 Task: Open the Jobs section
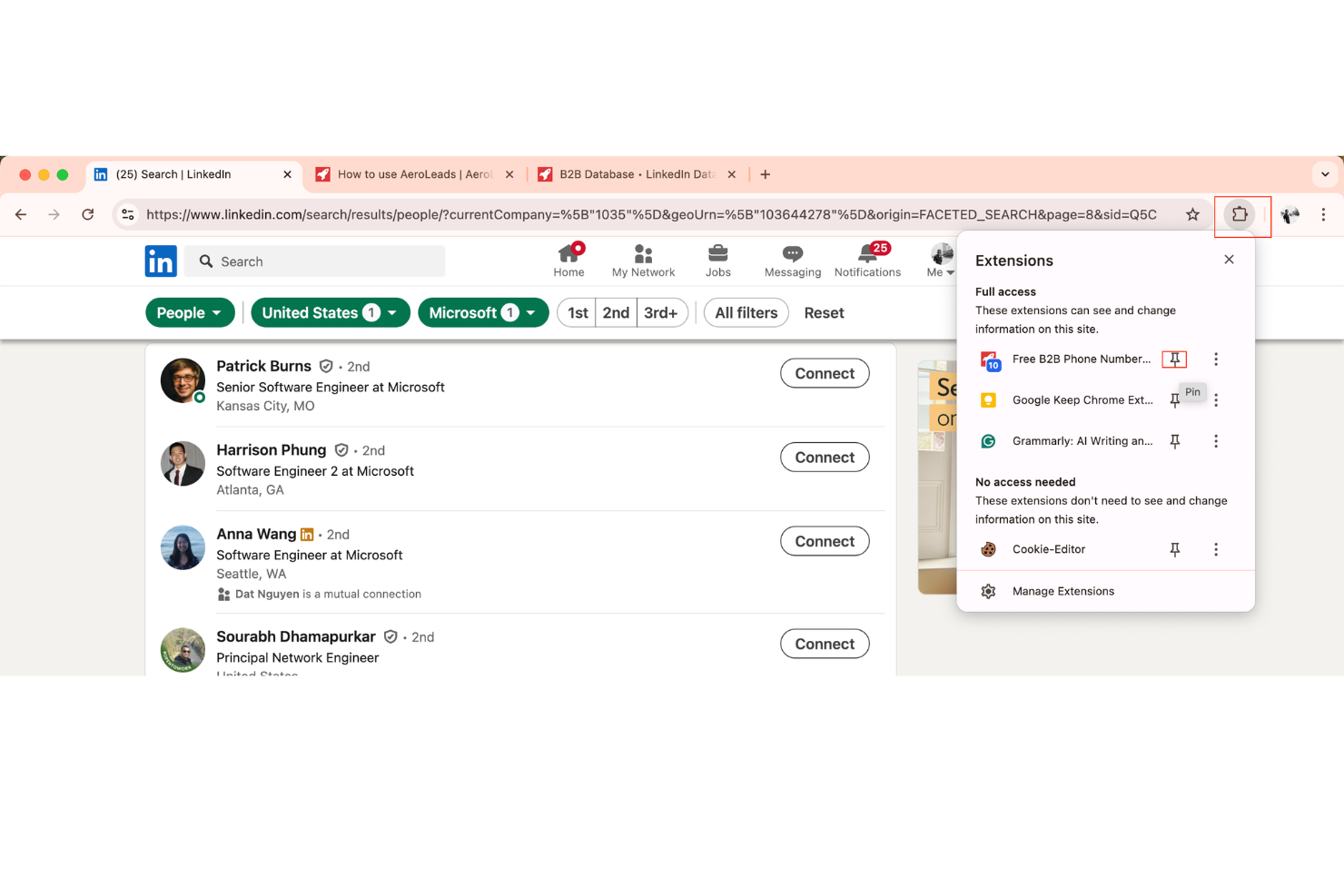point(717,261)
